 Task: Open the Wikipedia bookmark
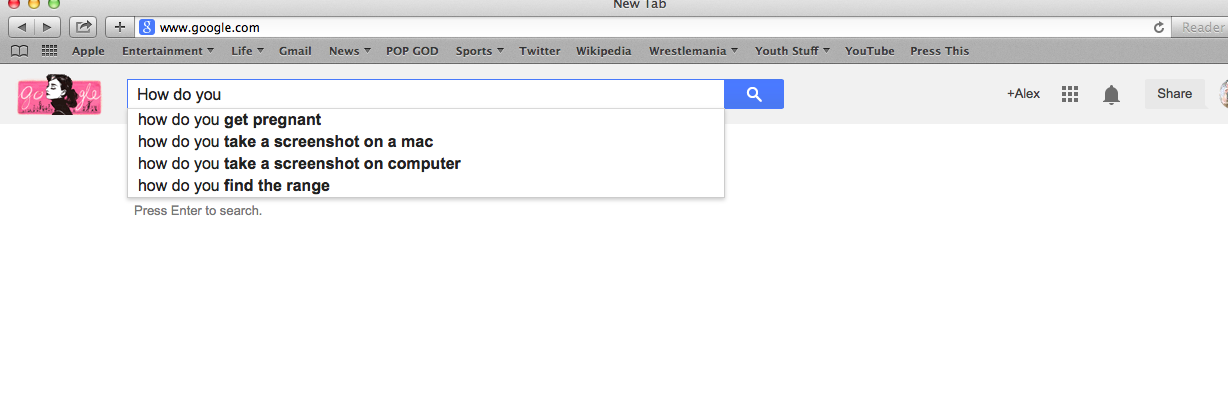point(603,51)
